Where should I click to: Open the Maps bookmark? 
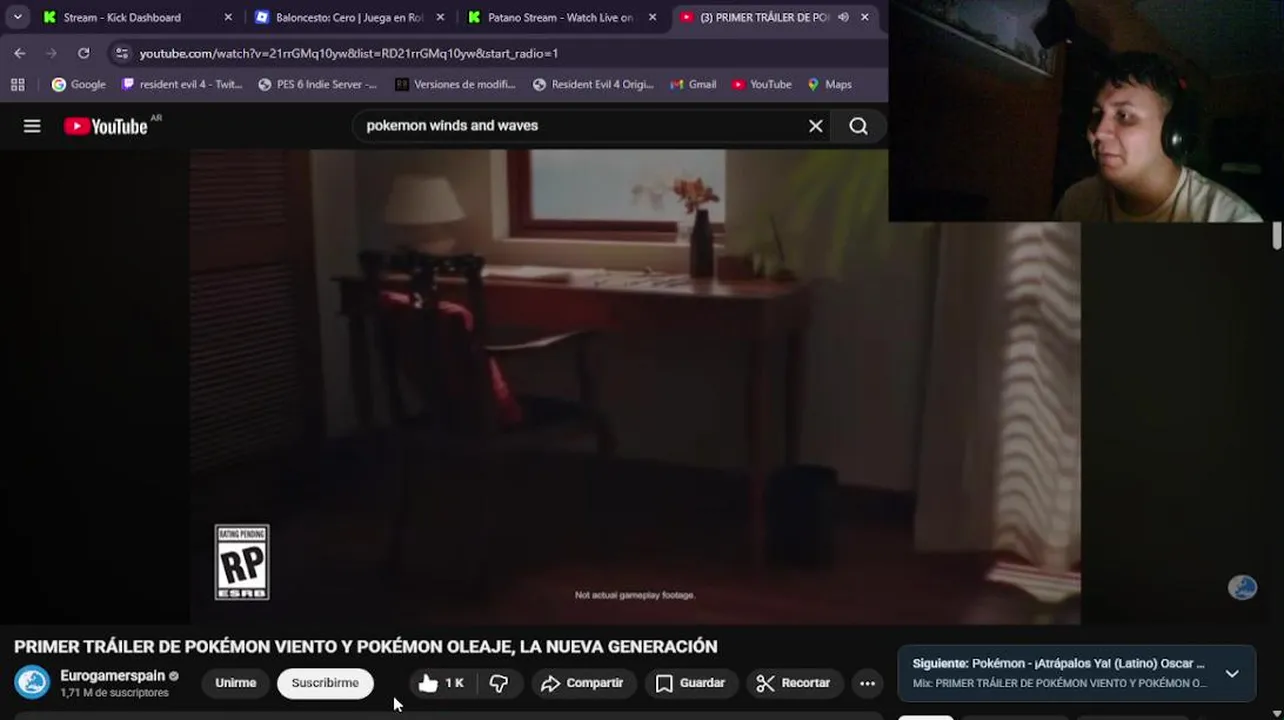coord(829,84)
